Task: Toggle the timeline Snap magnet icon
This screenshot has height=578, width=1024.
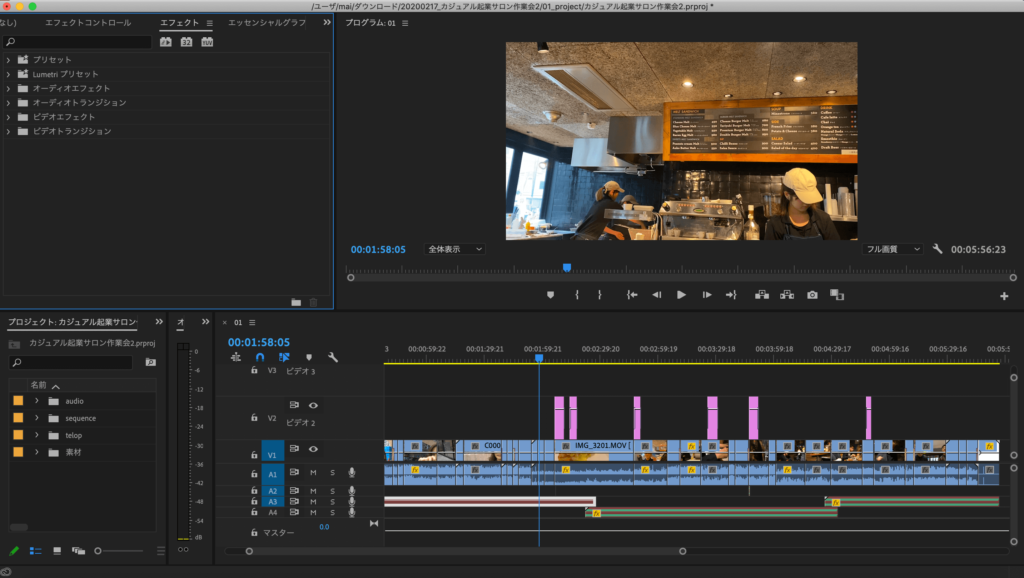Action: [260, 357]
